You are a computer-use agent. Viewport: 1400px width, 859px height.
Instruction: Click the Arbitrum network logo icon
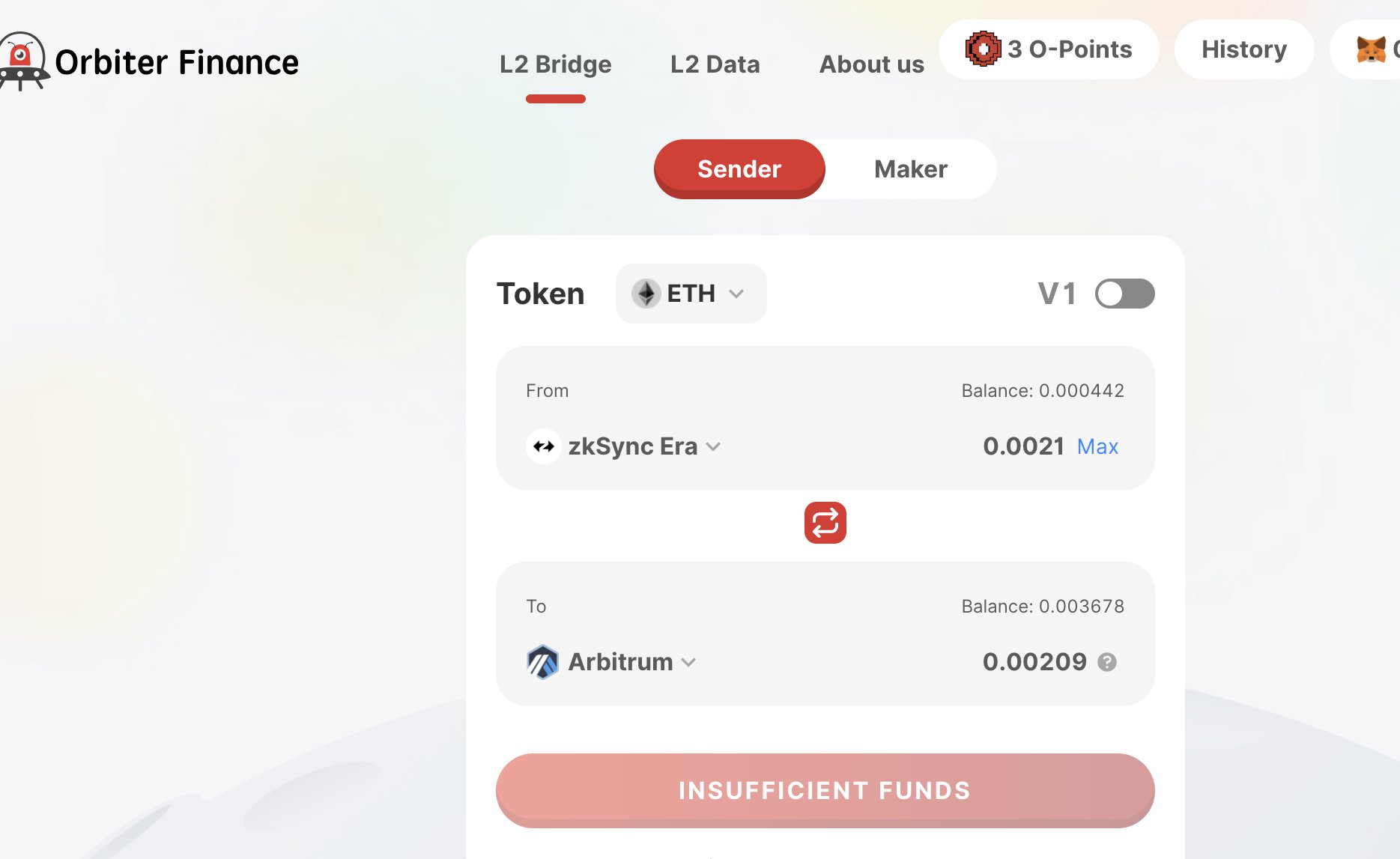click(542, 662)
